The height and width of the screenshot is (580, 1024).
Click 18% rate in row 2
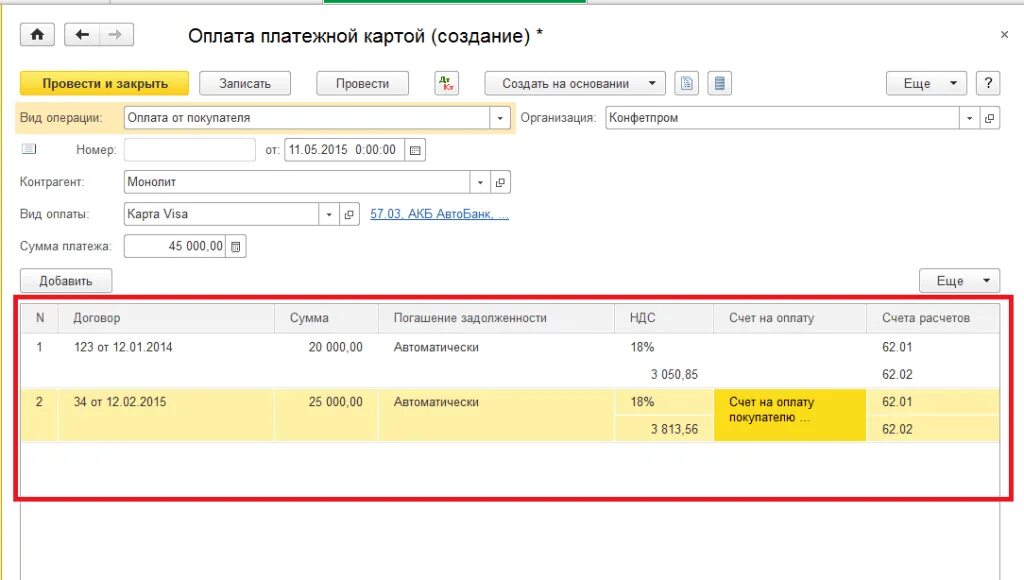tap(642, 402)
